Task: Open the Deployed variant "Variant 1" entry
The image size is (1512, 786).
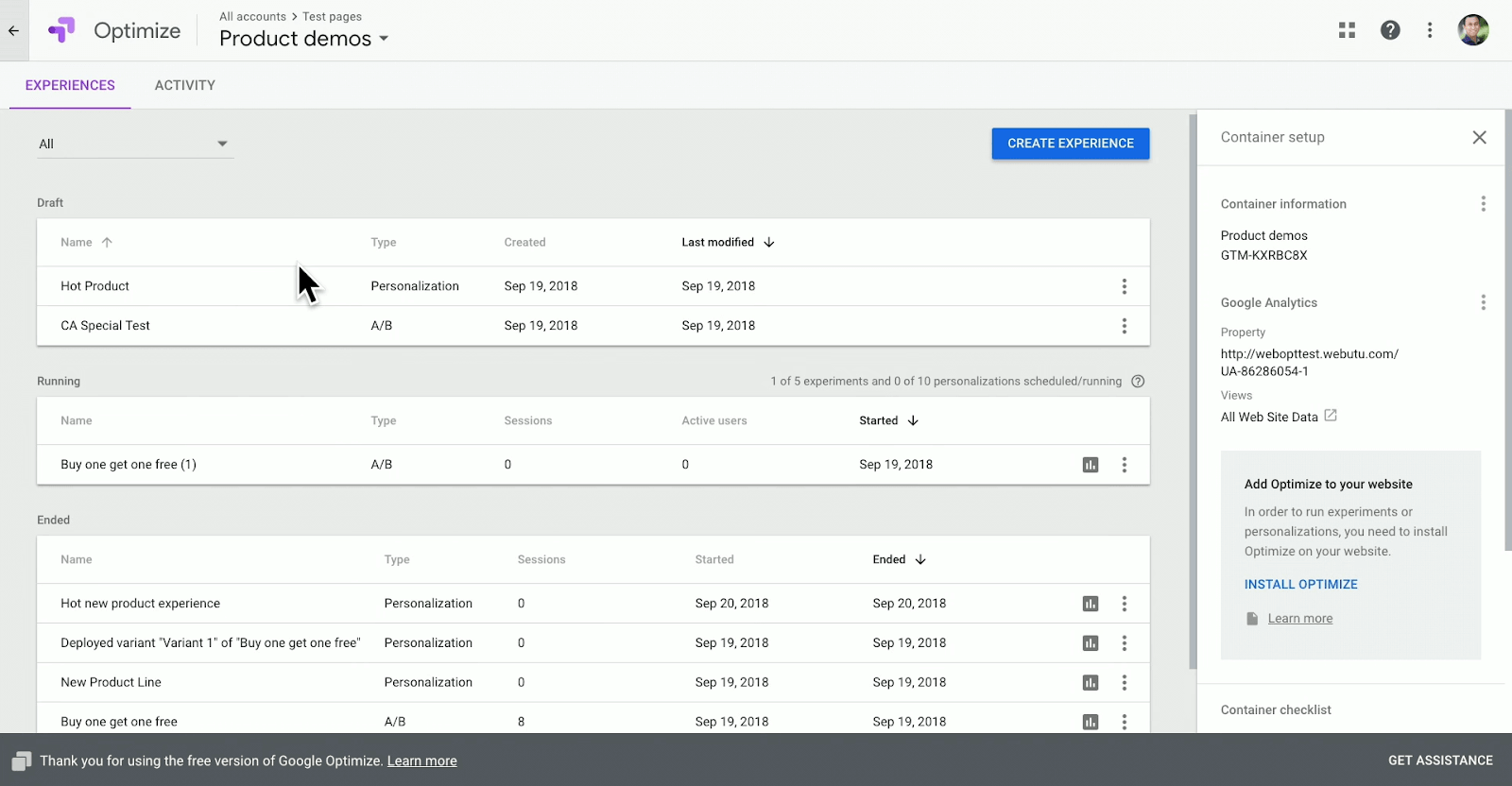Action: [210, 643]
